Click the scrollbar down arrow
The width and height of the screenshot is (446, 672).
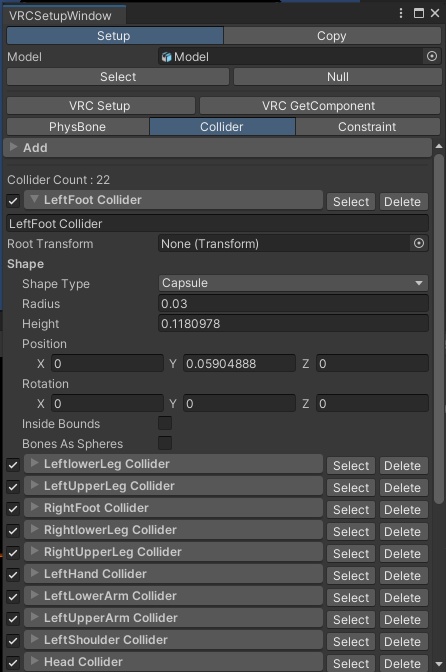tap(439, 664)
